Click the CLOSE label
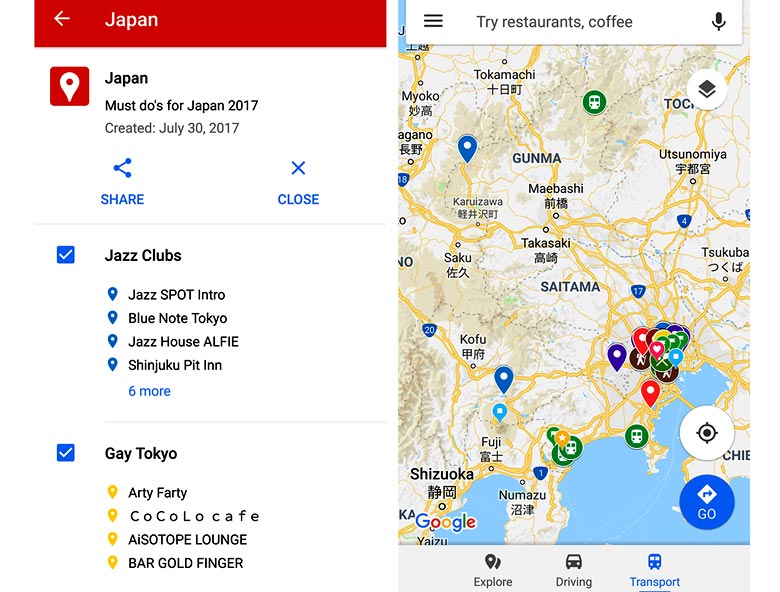This screenshot has width=780, height=592. pos(298,199)
